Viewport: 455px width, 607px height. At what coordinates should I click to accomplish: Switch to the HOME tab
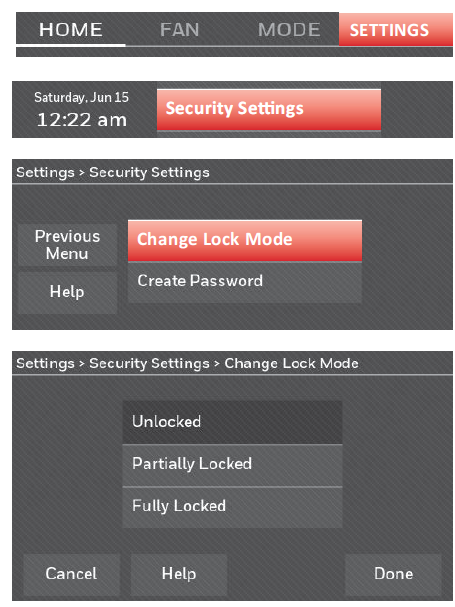(x=71, y=30)
